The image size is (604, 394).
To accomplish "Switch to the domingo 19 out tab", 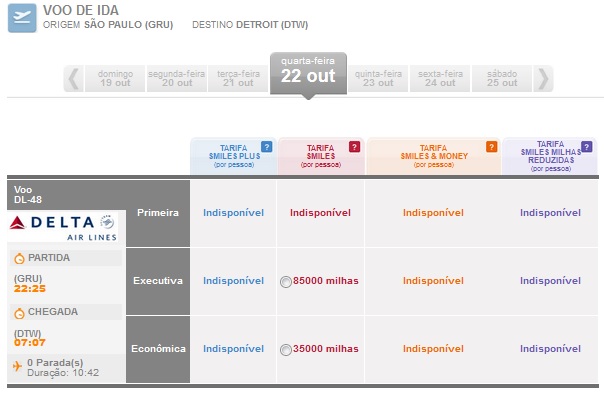I will tap(115, 79).
